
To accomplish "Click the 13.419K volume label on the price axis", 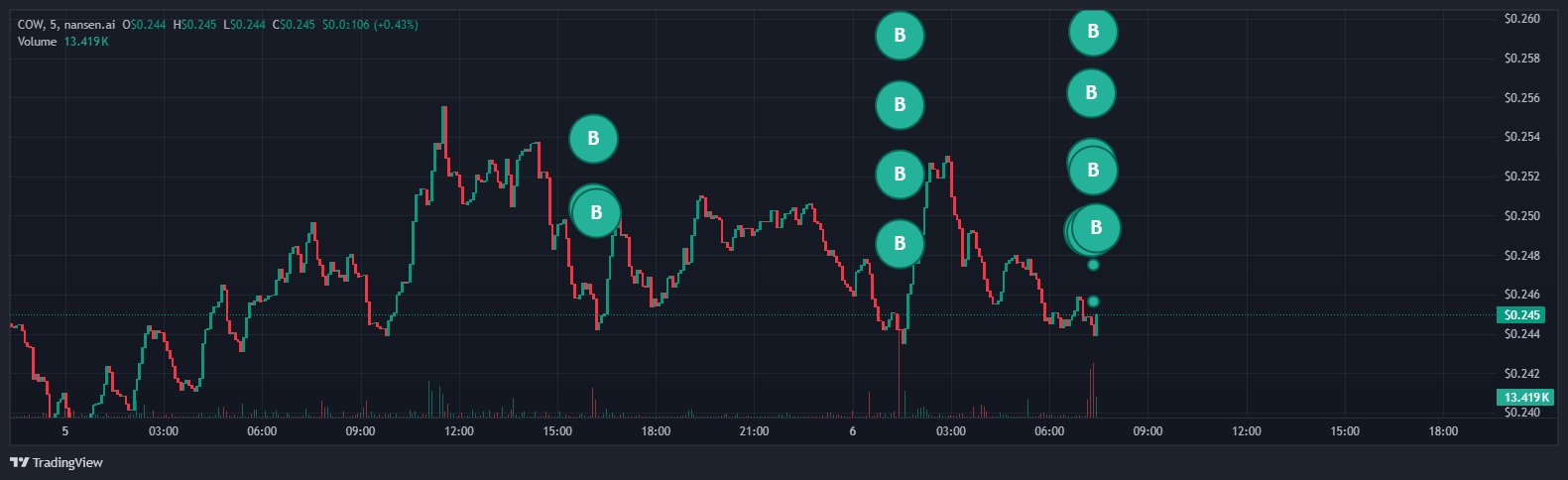I will (x=1523, y=398).
